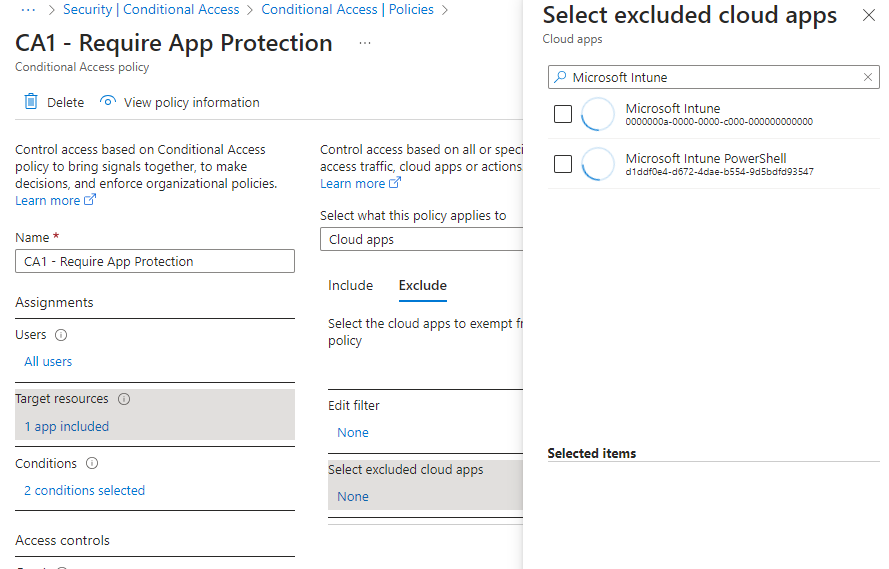This screenshot has height=569, width=889.
Task: Open the 1 app included link
Action: (x=66, y=426)
